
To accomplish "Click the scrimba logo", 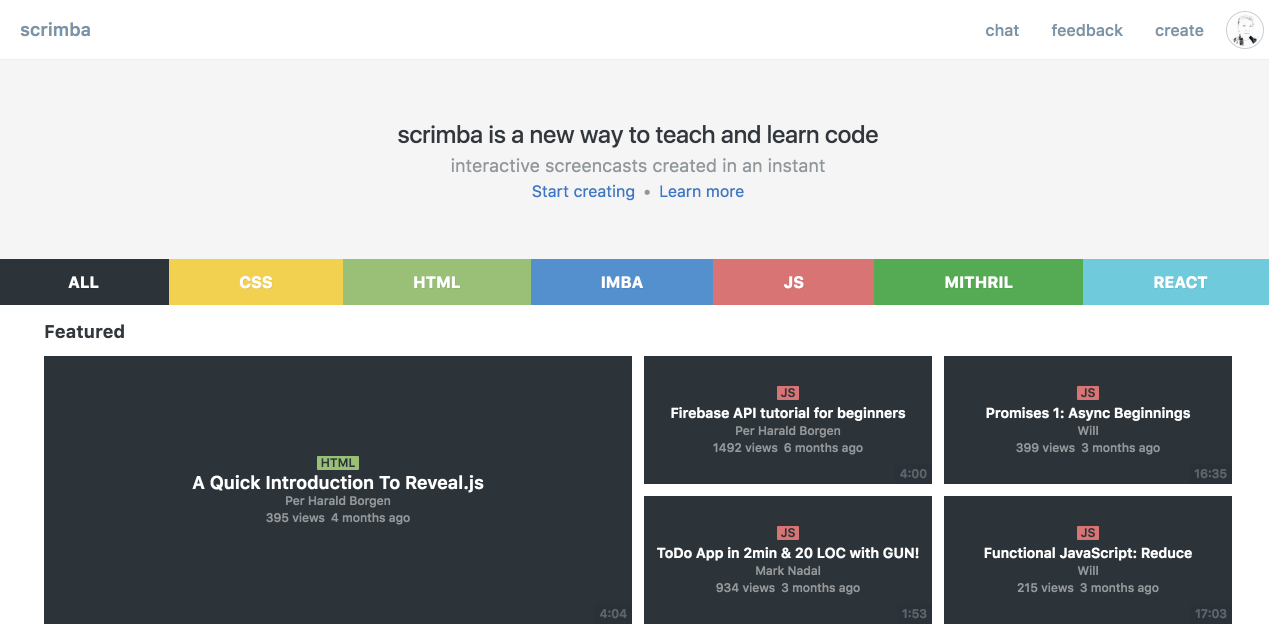I will click(x=56, y=29).
